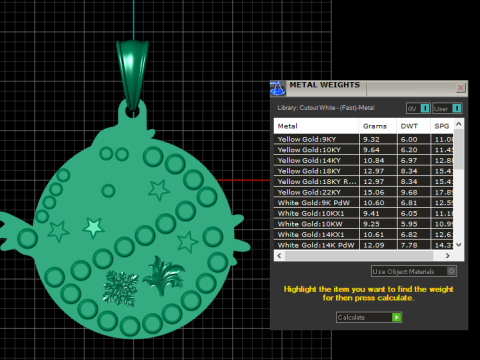Click the 9.32 grams value
Image resolution: width=480 pixels, height=360 pixels.
371,139
